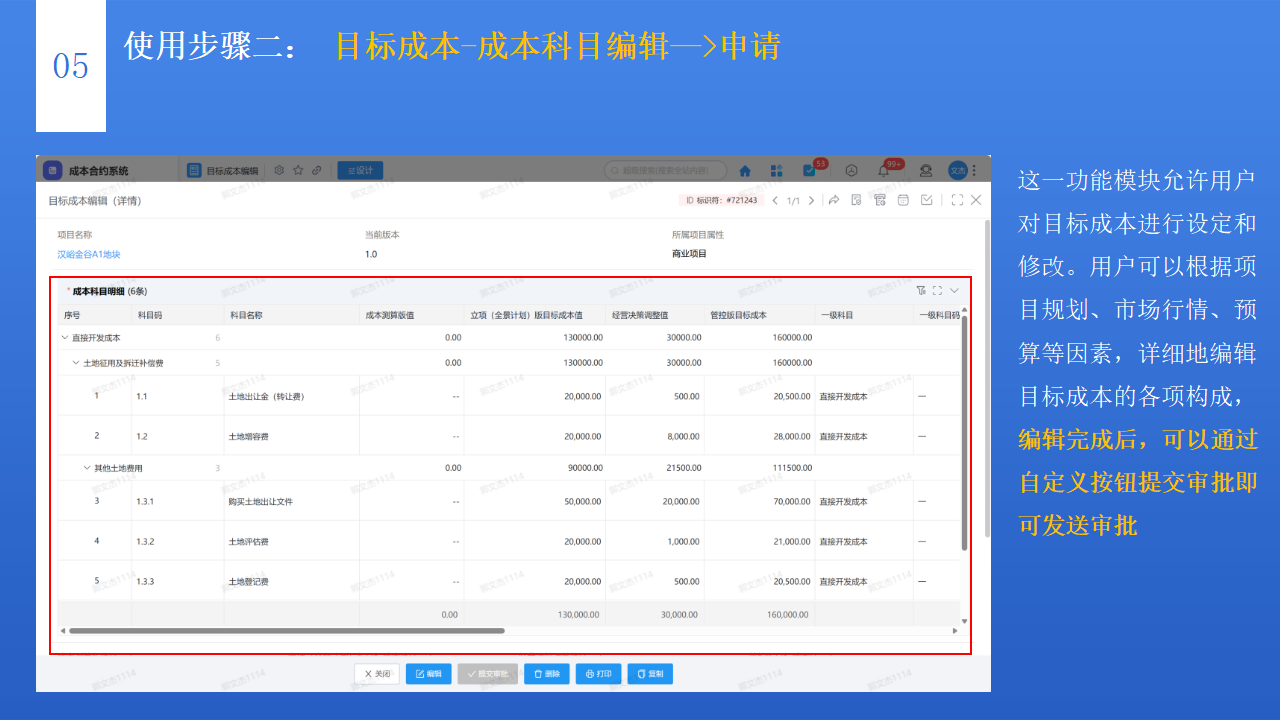1280x720 pixels.
Task: Toggle the favorite star next to 目标成本编辑
Action: click(298, 170)
